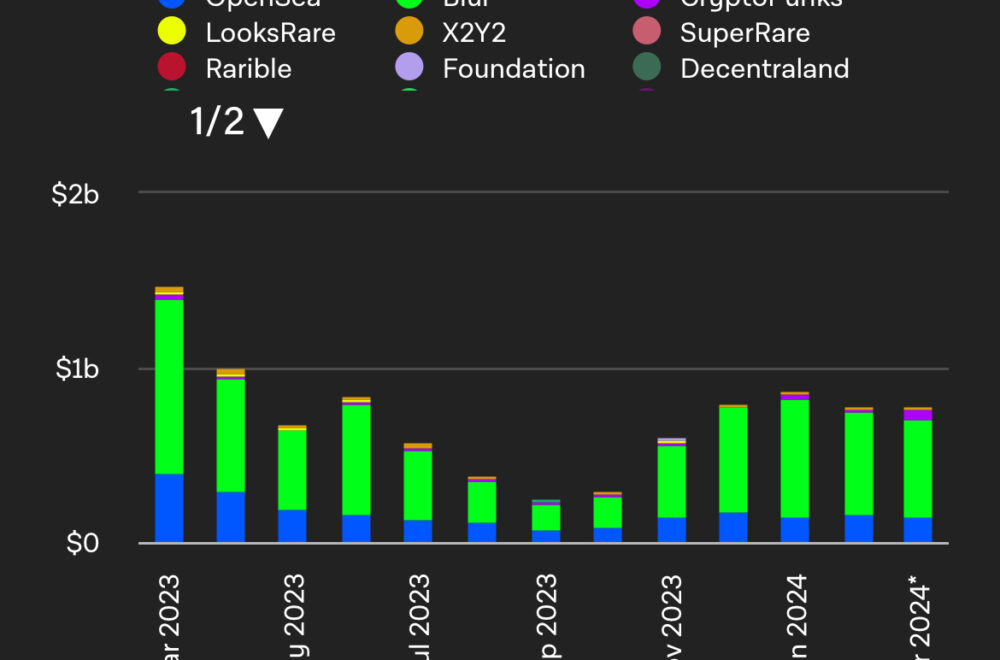Click the $1b y-axis label
The width and height of the screenshot is (1000, 660).
(x=77, y=369)
